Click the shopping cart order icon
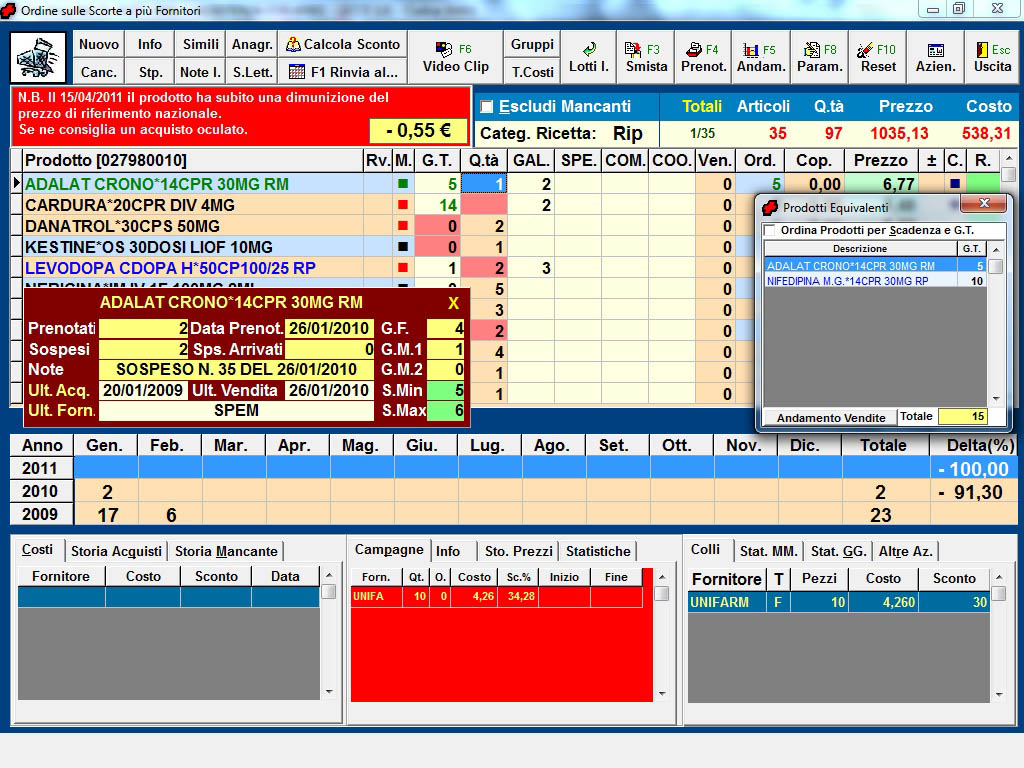1024x768 pixels. 39,58
